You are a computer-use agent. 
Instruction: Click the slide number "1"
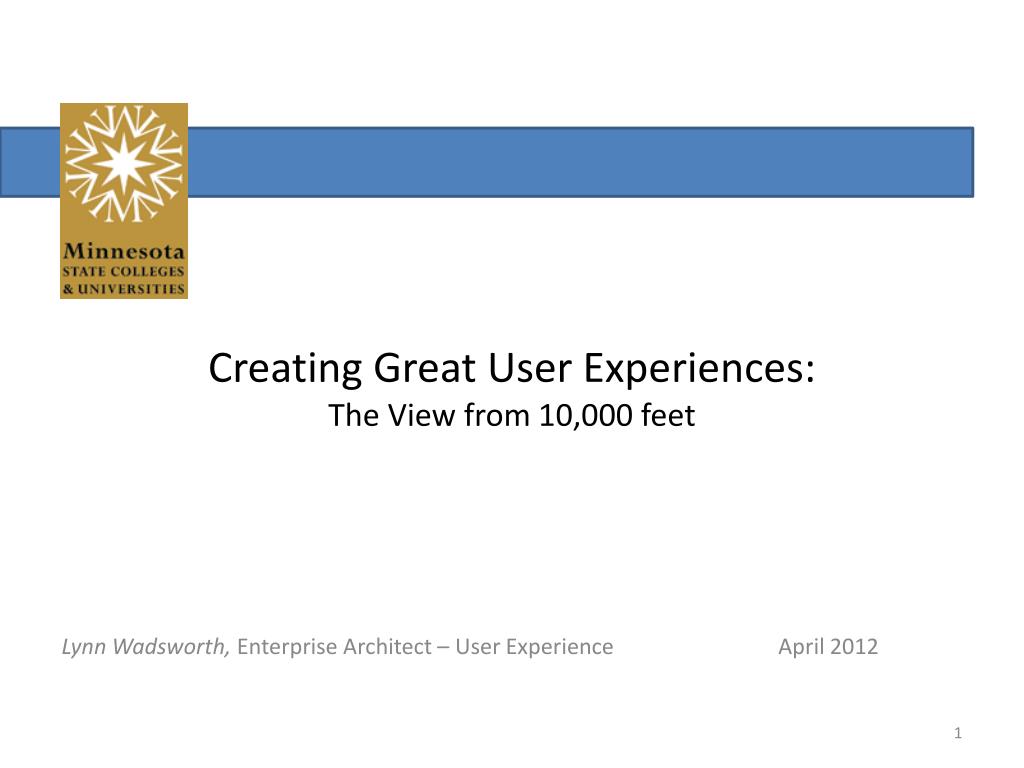click(958, 733)
